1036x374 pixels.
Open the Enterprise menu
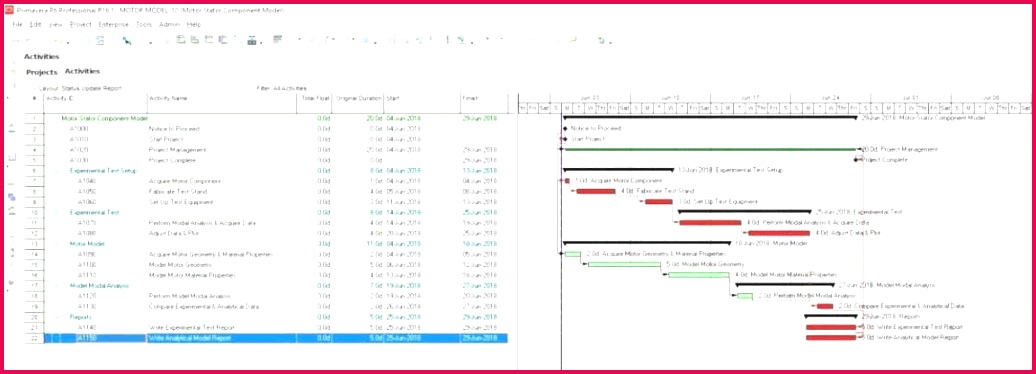[x=114, y=24]
